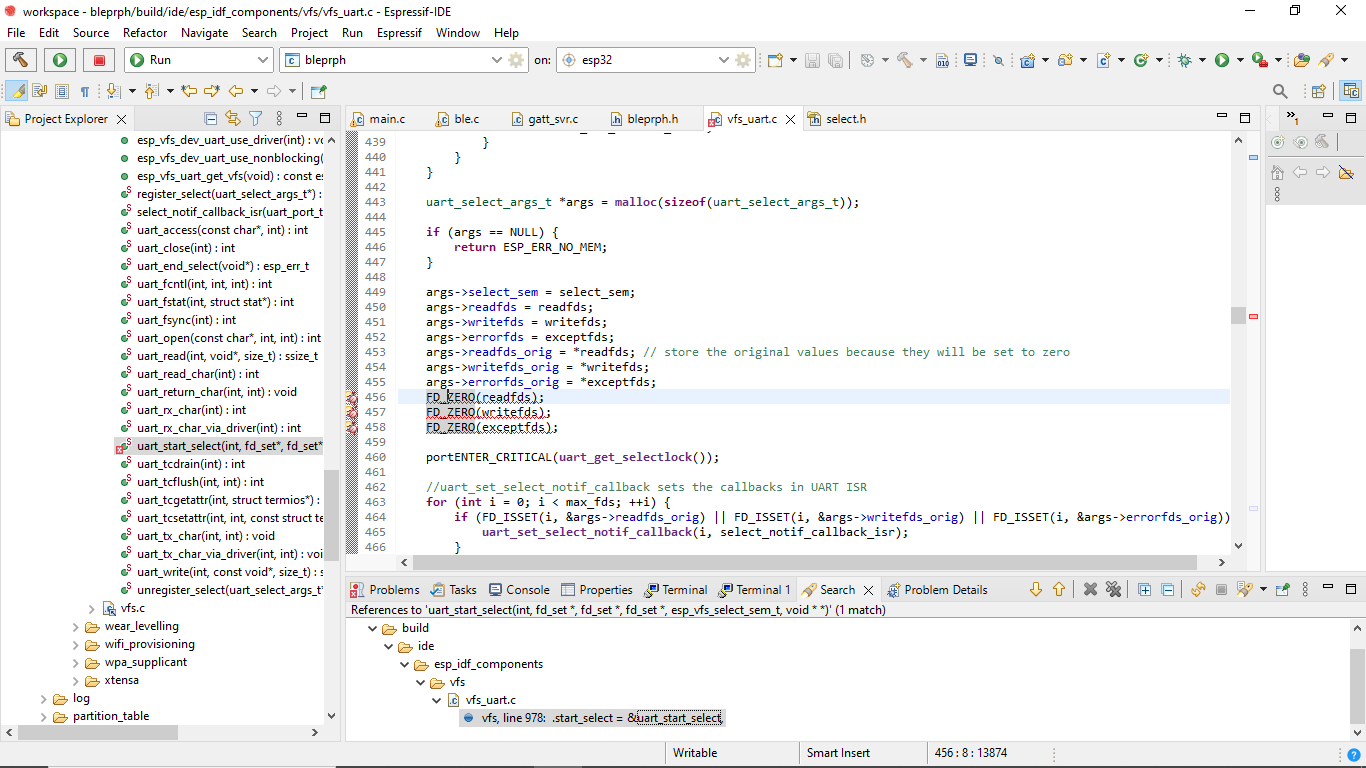Edit bleprph launch configuration gear
Image resolution: width=1366 pixels, height=768 pixels.
[x=516, y=60]
